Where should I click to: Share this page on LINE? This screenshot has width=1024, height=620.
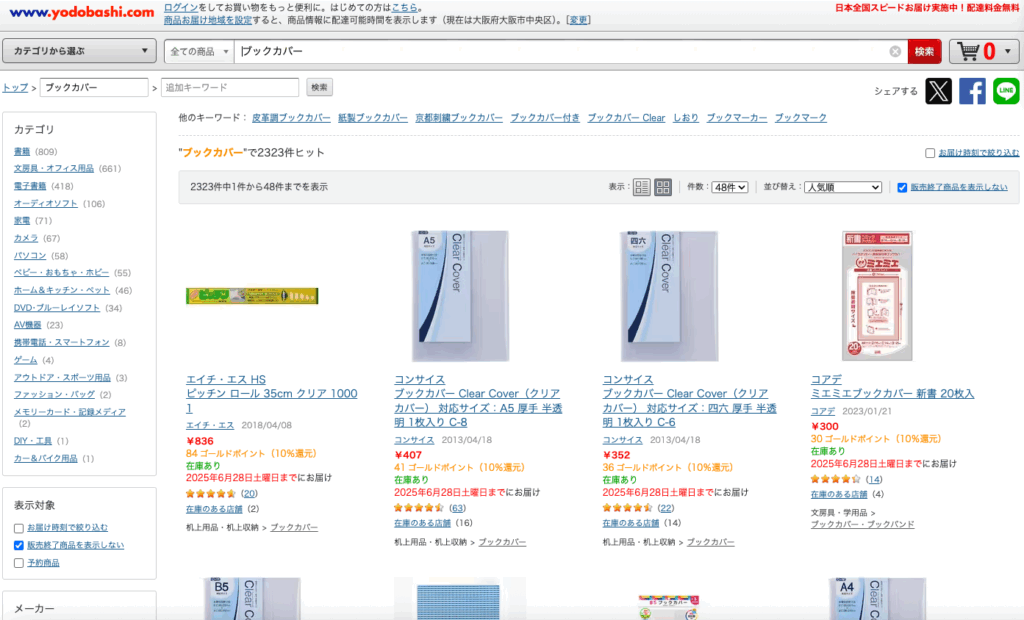pos(1006,91)
